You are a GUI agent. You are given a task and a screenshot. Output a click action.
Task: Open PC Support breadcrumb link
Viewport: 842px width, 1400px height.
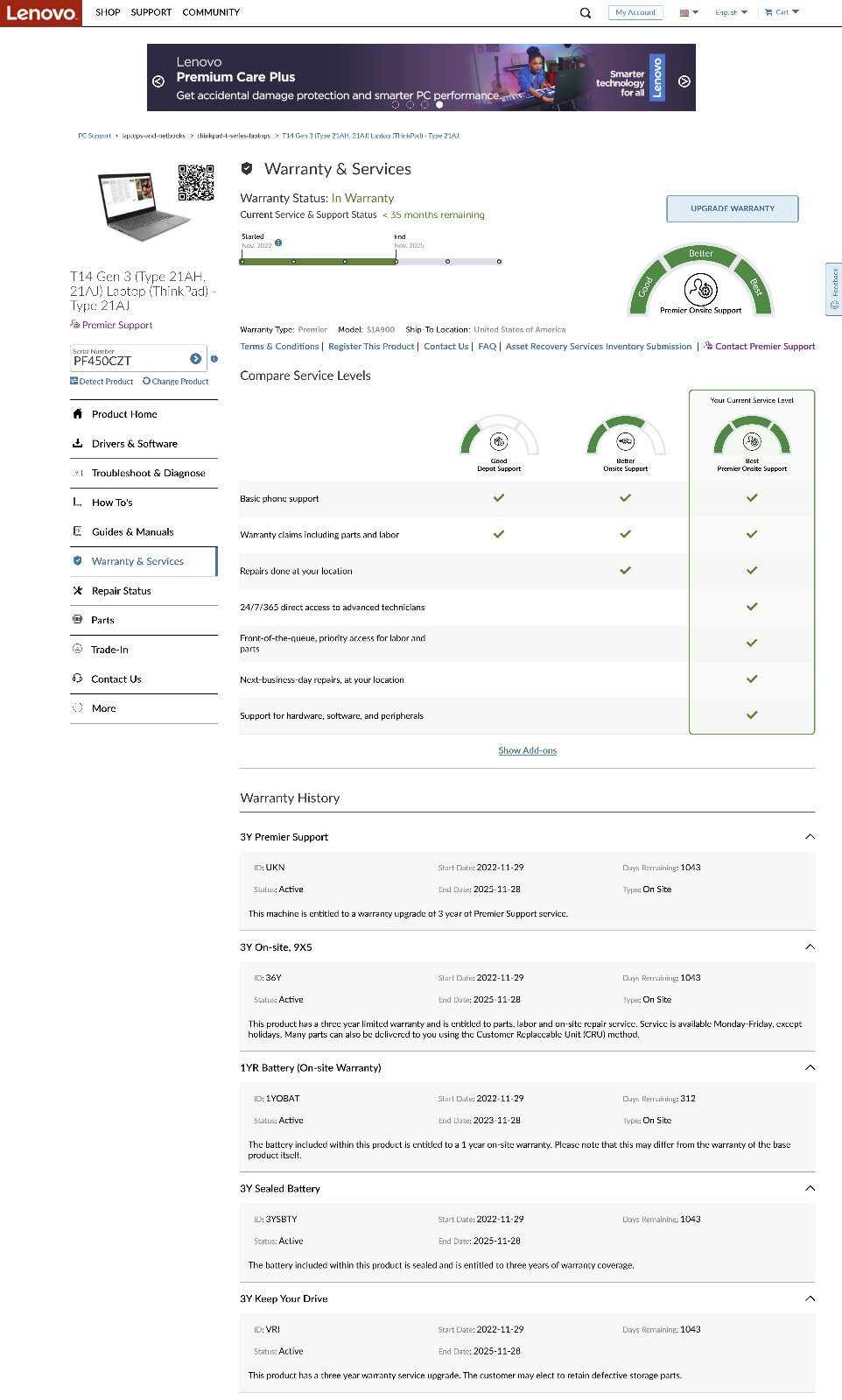coord(95,136)
